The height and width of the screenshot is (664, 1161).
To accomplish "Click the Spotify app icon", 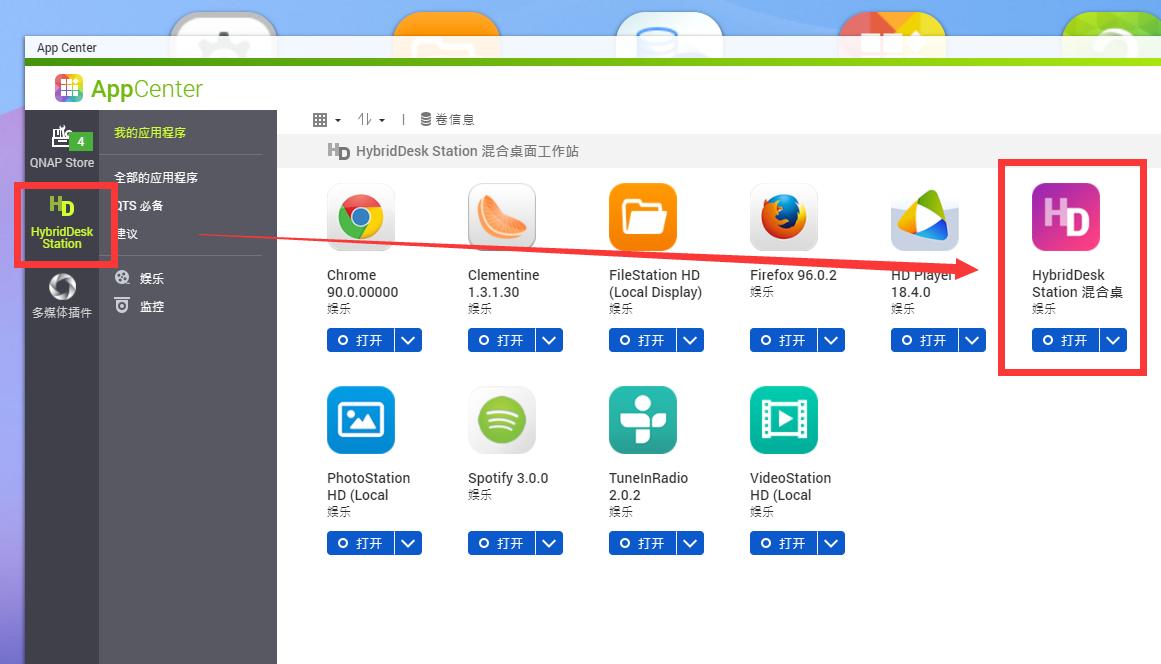I will pyautogui.click(x=502, y=420).
